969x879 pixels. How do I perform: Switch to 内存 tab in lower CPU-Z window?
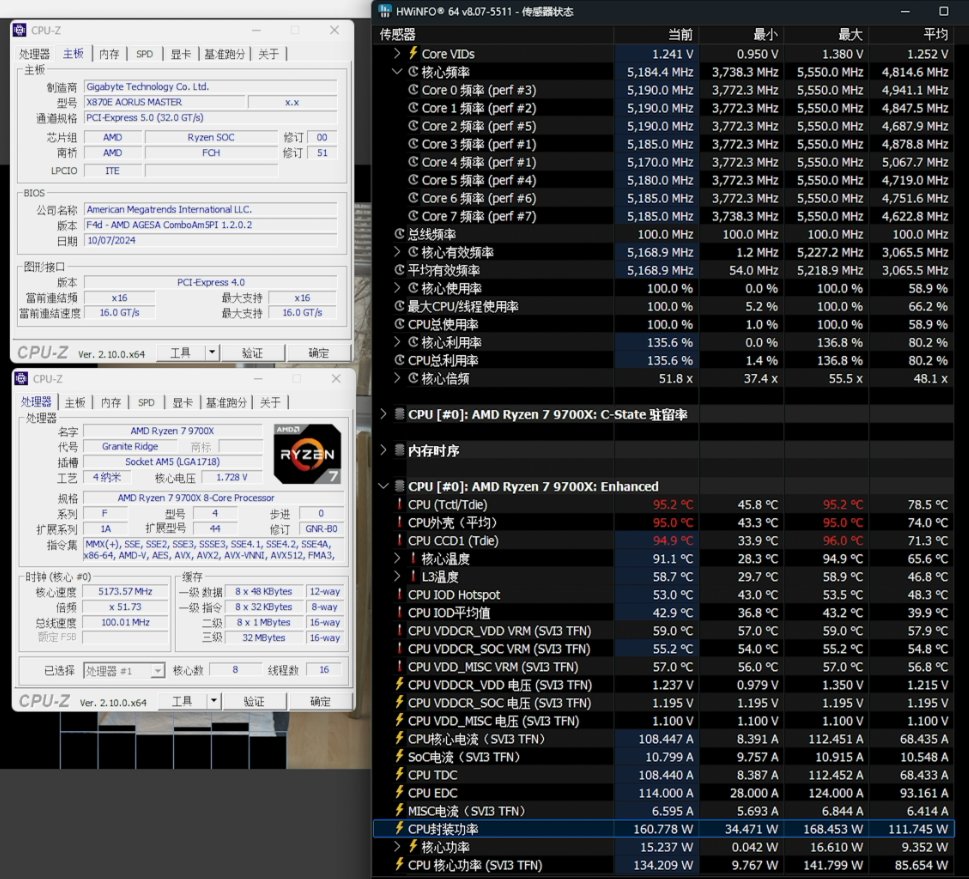click(x=111, y=402)
